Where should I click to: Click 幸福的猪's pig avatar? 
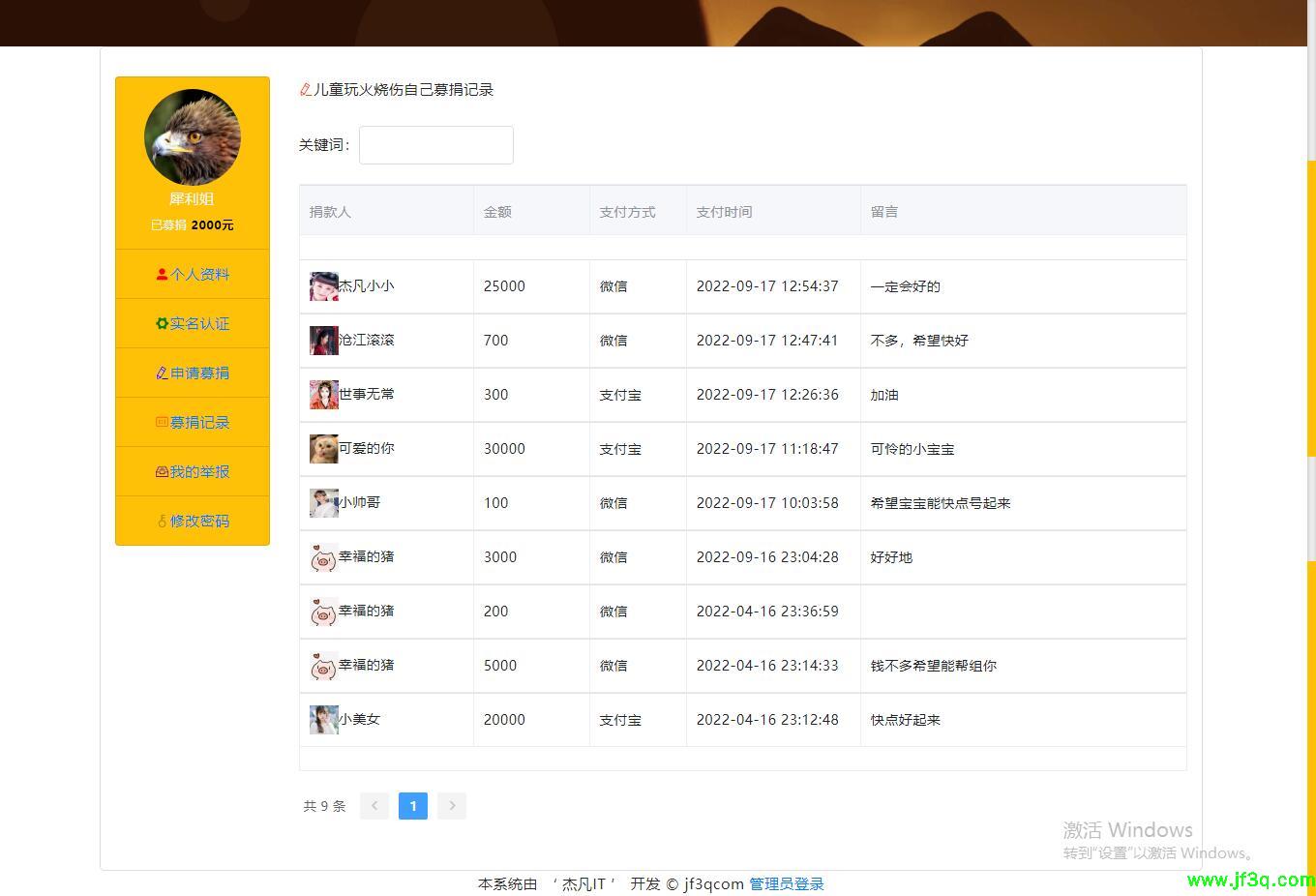point(323,556)
